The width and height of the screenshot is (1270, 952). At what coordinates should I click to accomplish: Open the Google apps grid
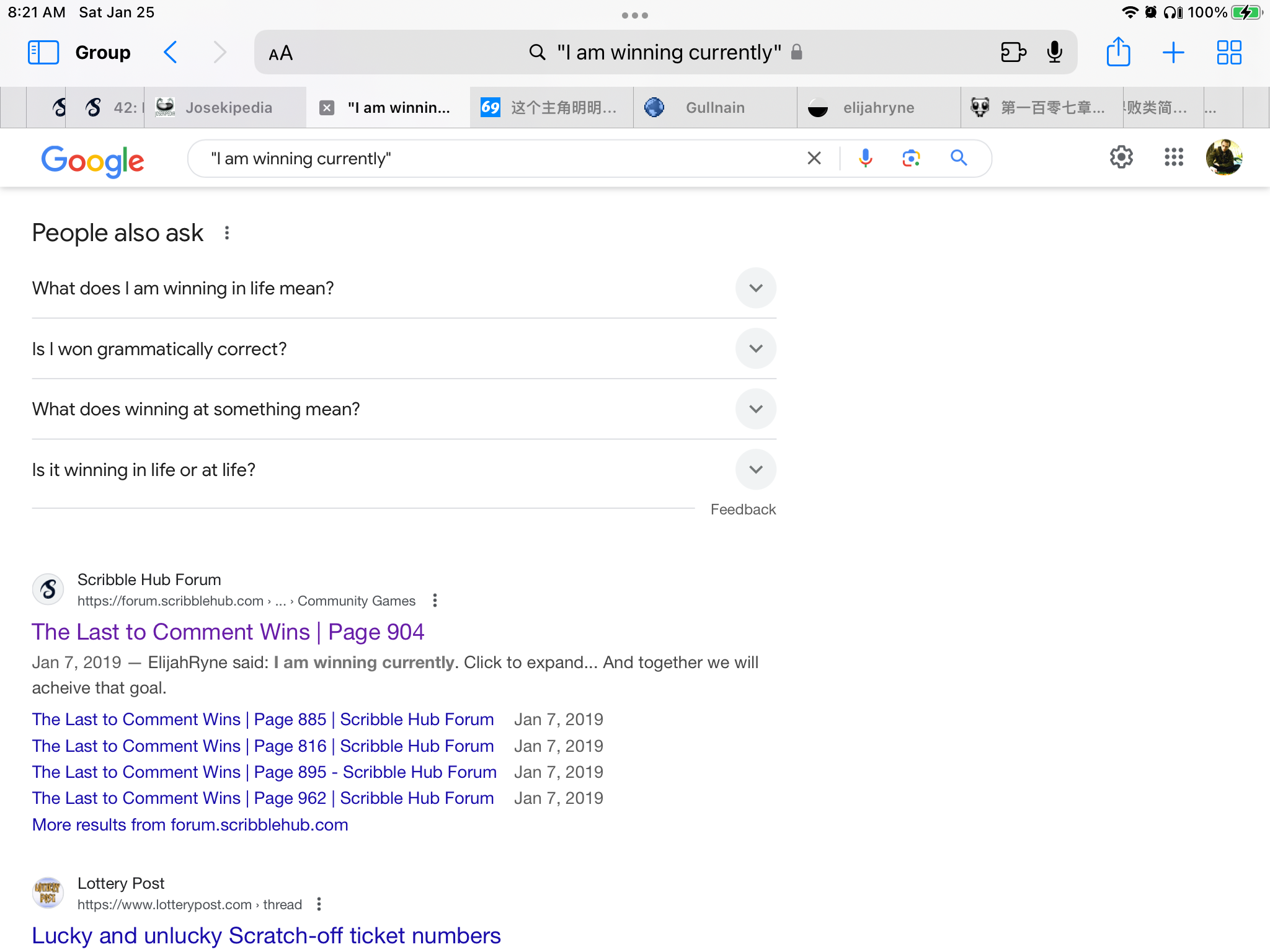(1173, 157)
